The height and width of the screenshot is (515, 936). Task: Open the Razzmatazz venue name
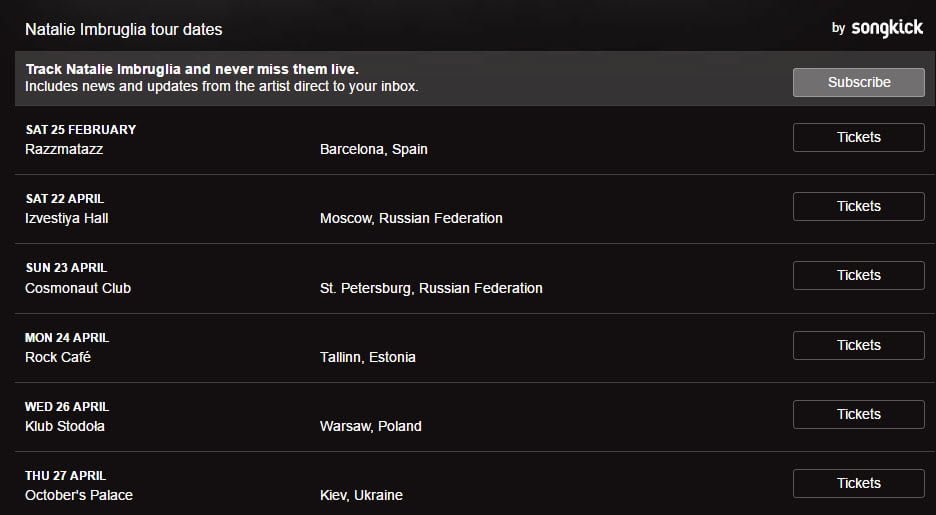tap(64, 149)
